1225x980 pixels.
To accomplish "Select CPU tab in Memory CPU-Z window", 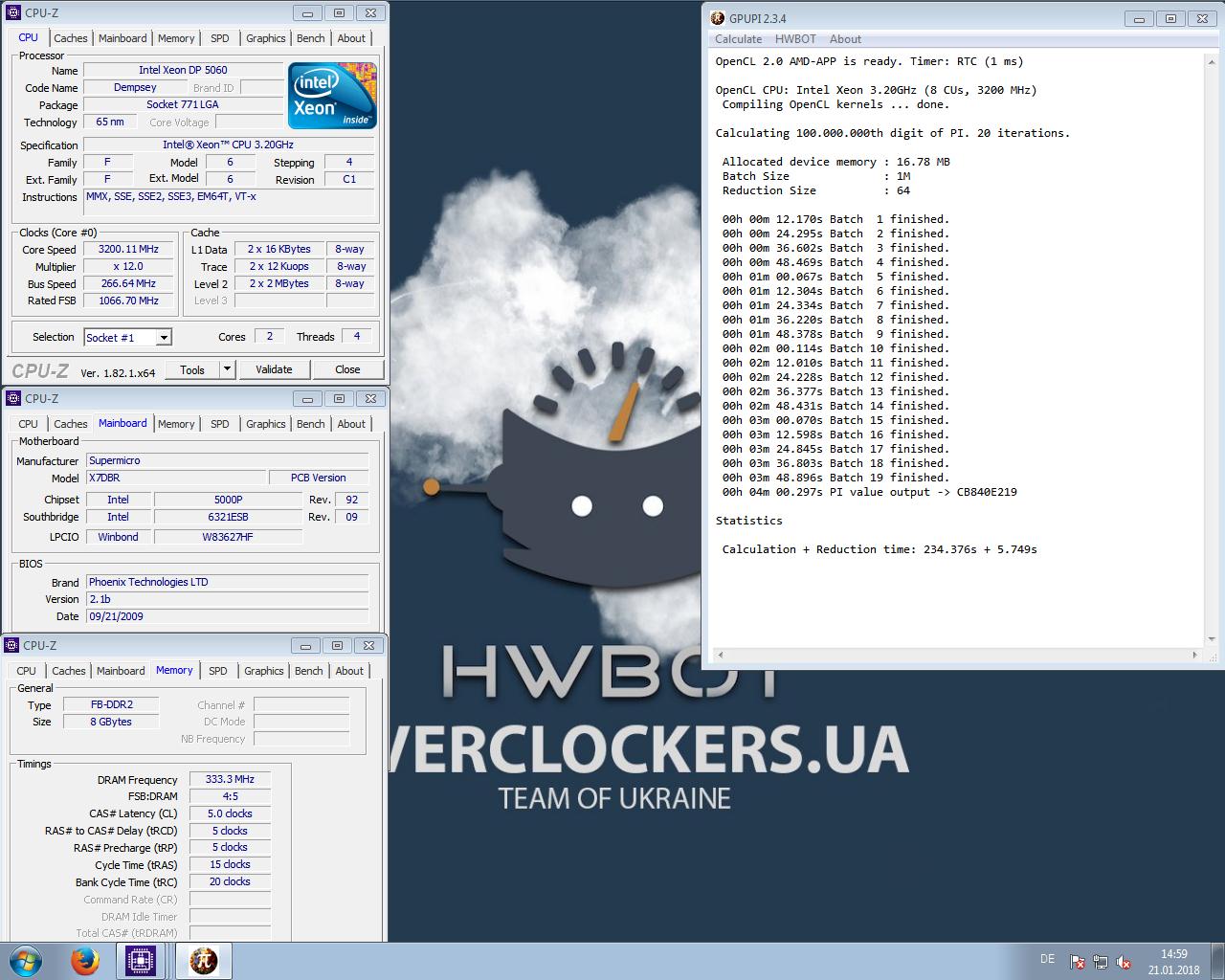I will pyautogui.click(x=27, y=671).
